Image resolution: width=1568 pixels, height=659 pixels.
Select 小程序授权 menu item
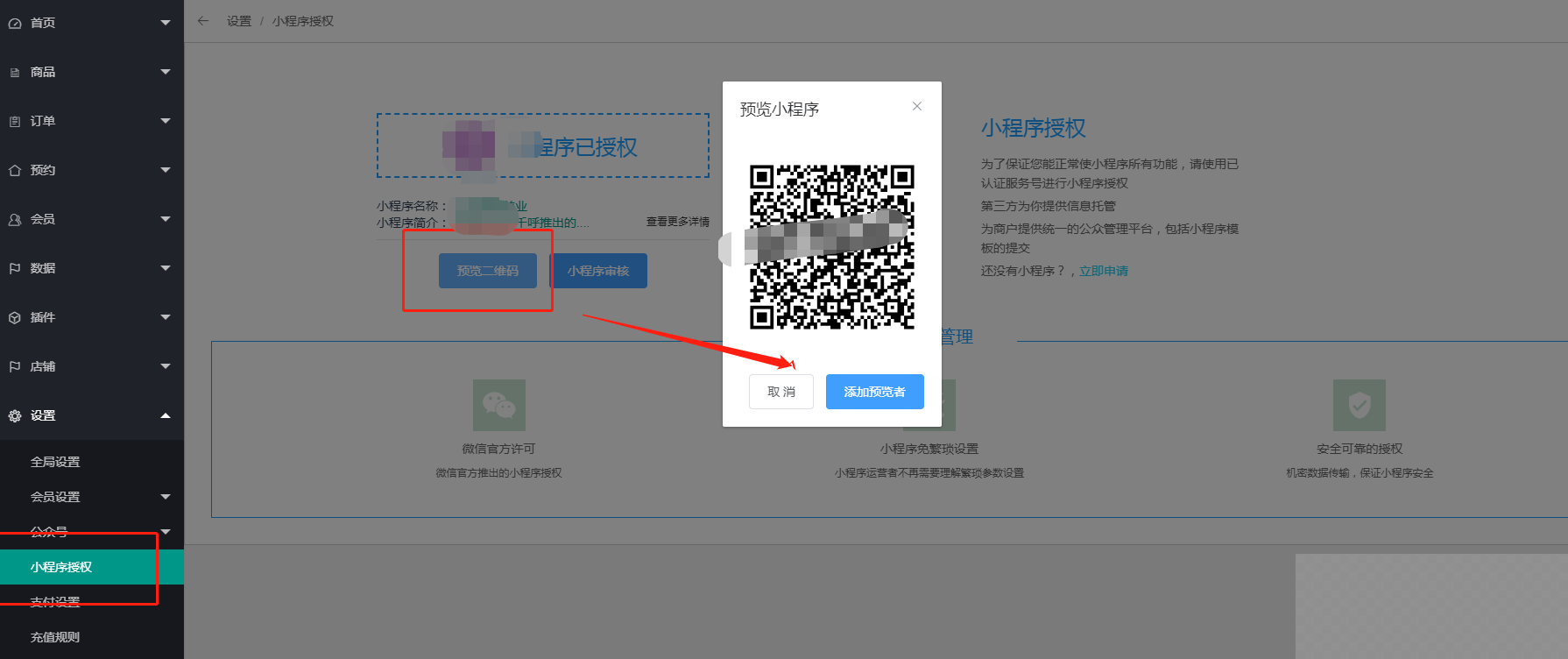92,567
